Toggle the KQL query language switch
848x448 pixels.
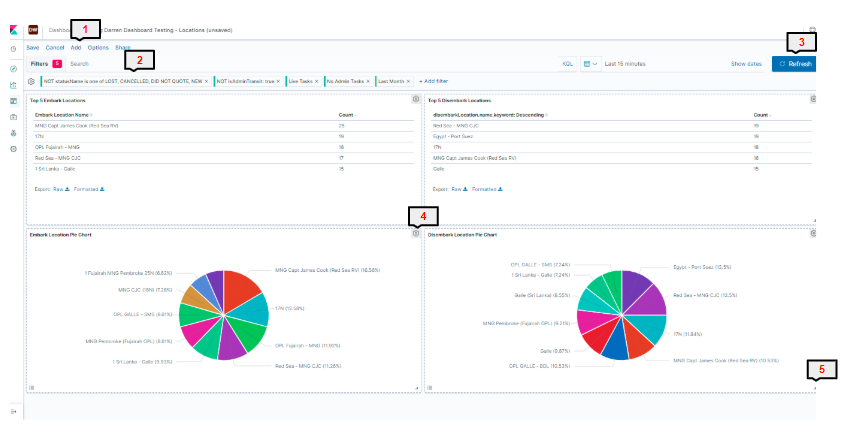567,64
